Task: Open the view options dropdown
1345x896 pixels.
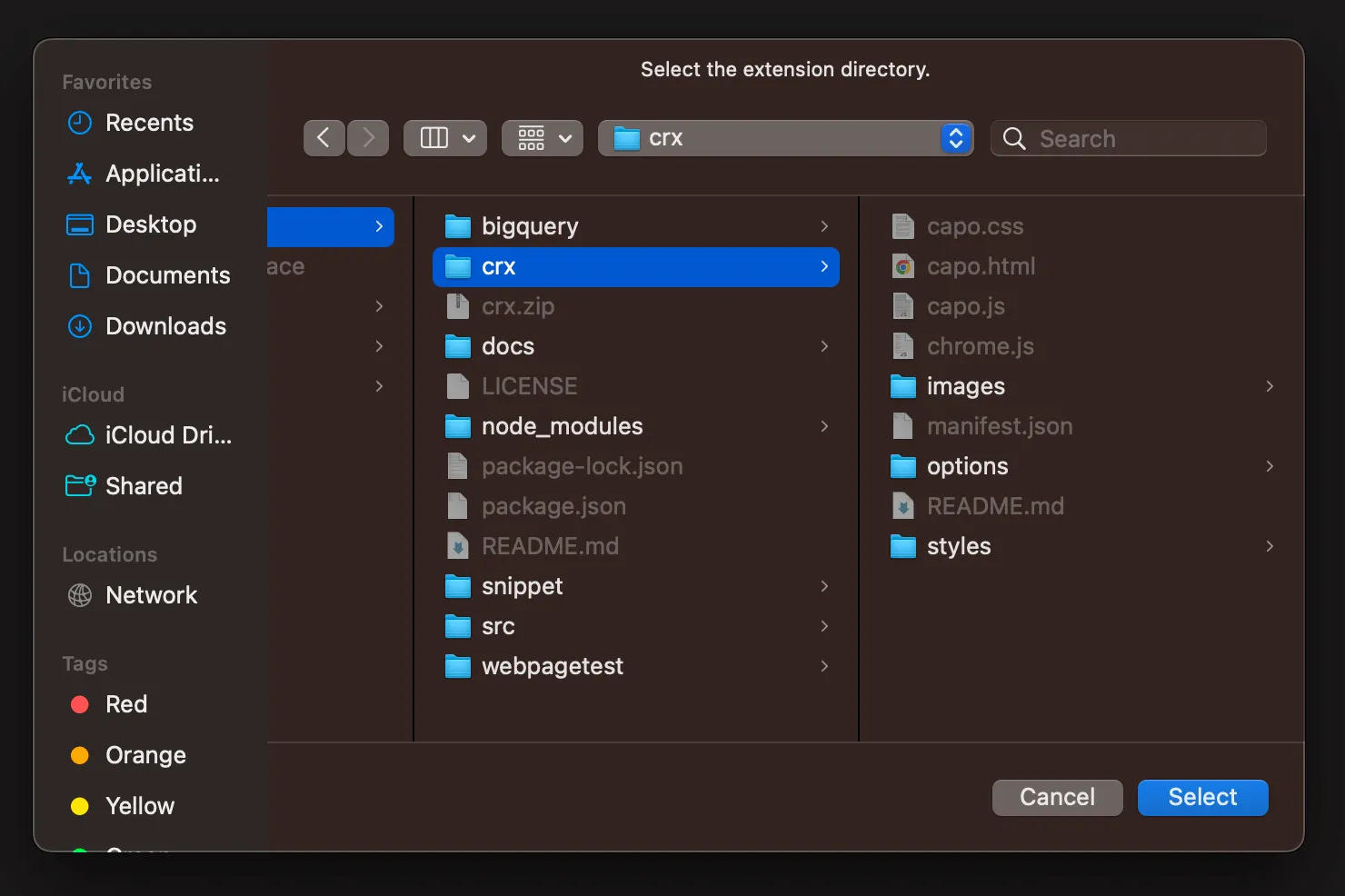Action: click(542, 137)
